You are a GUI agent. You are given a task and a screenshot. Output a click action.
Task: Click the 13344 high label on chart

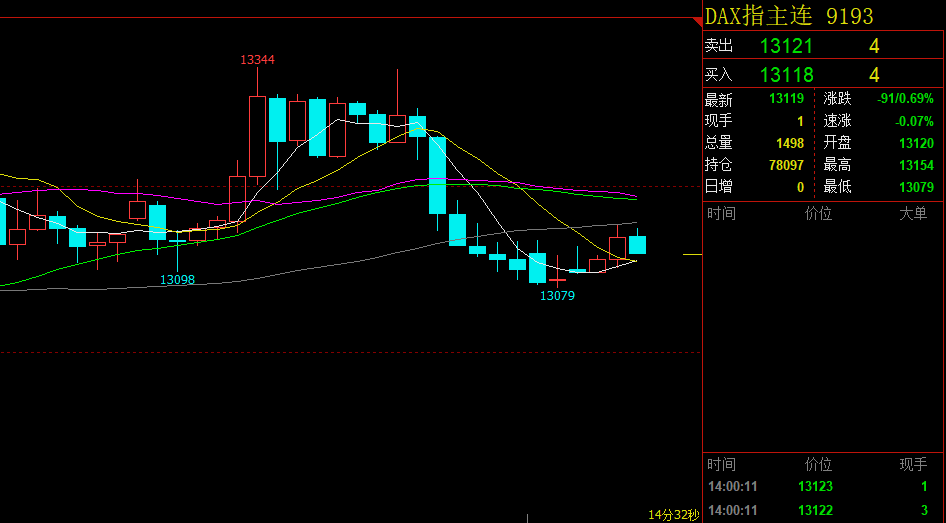click(x=257, y=60)
